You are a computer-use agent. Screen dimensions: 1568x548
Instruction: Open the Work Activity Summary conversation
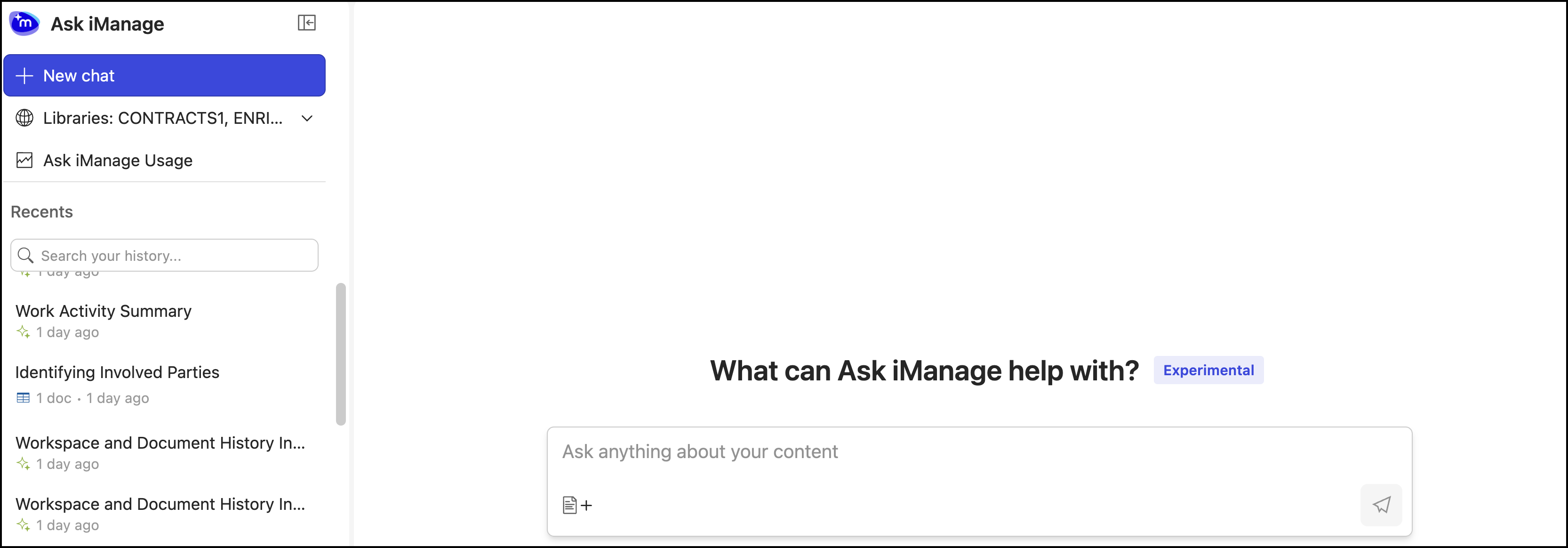pos(103,311)
